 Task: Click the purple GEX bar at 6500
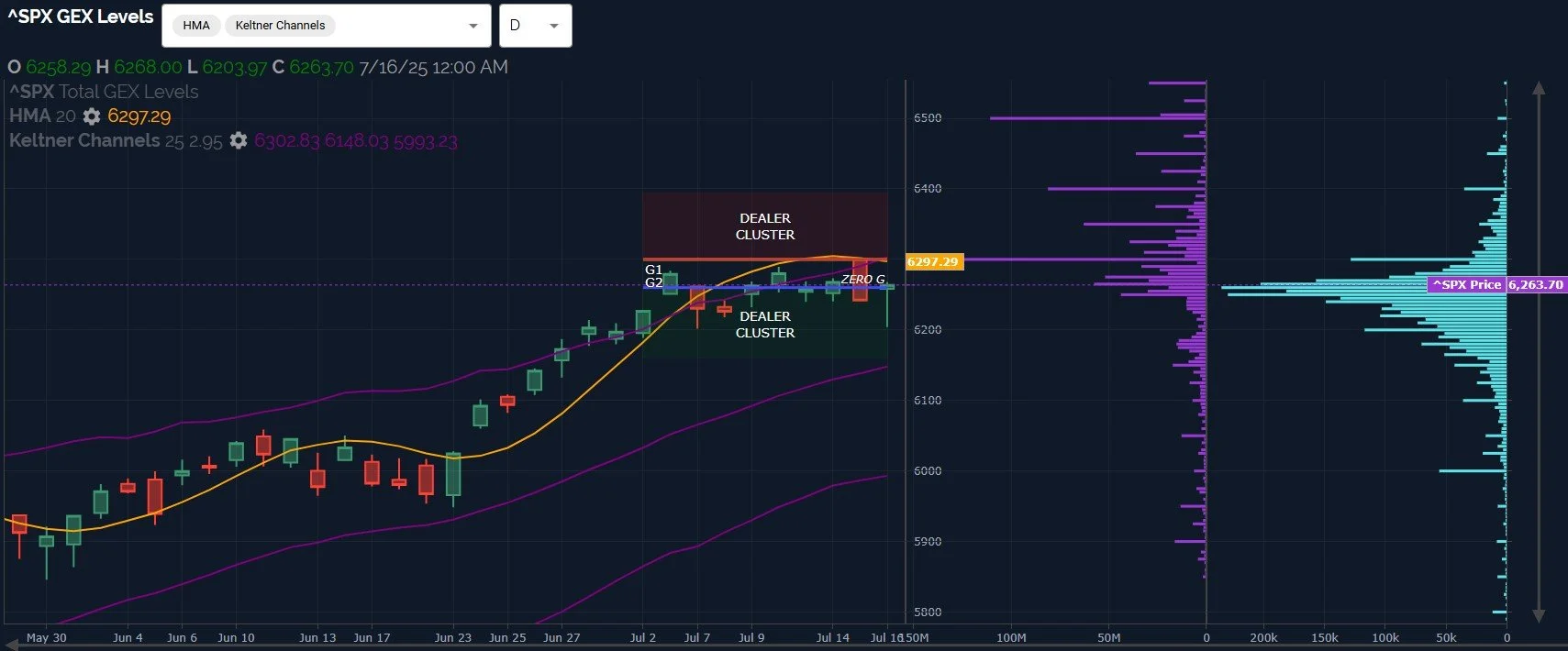point(1098,118)
